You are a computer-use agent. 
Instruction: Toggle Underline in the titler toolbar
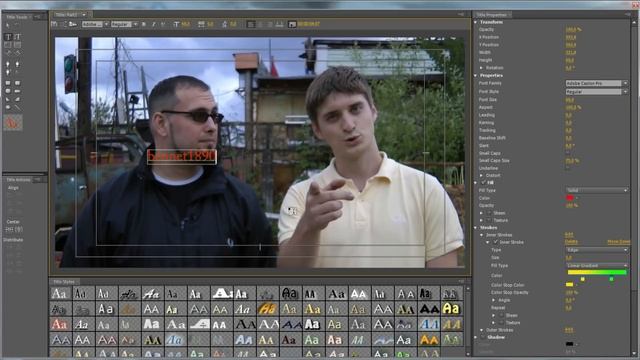163,24
